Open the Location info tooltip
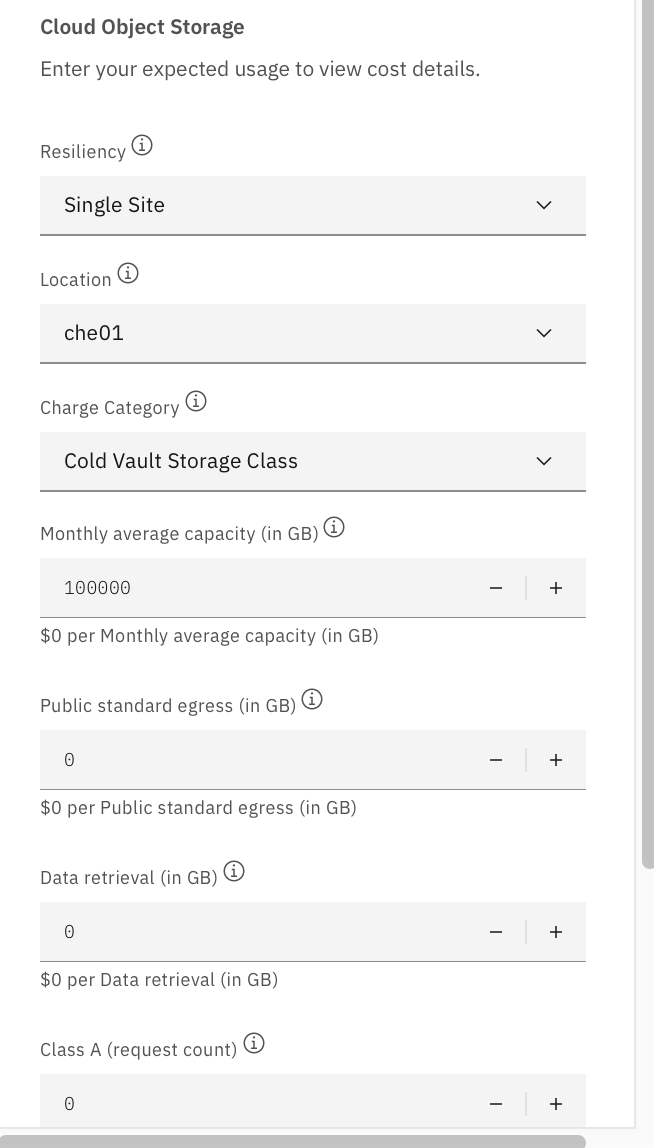Image resolution: width=654 pixels, height=1148 pixels. pyautogui.click(x=127, y=273)
